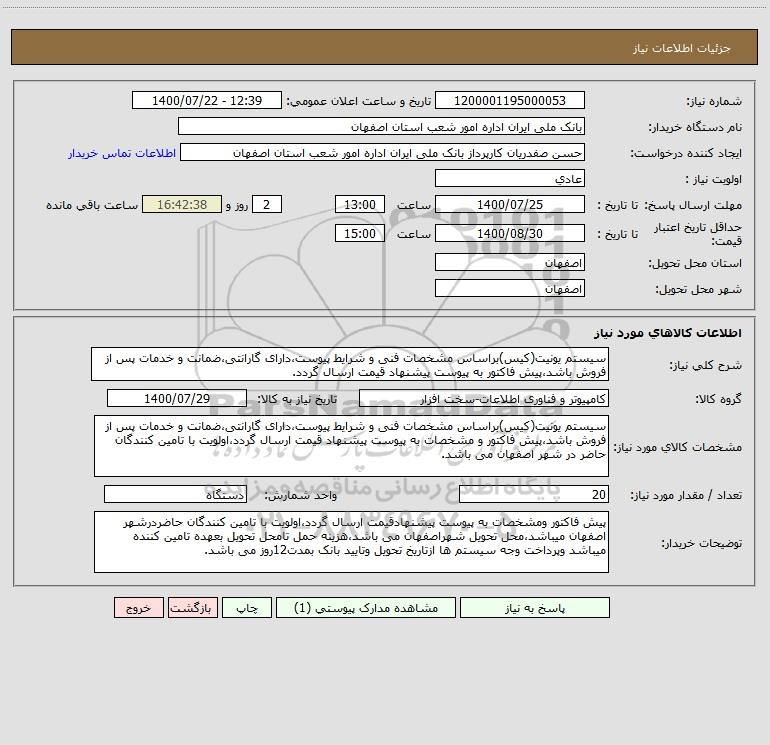Click the واحد شمارش field دستگاه
770x745 pixels.
pos(175,494)
